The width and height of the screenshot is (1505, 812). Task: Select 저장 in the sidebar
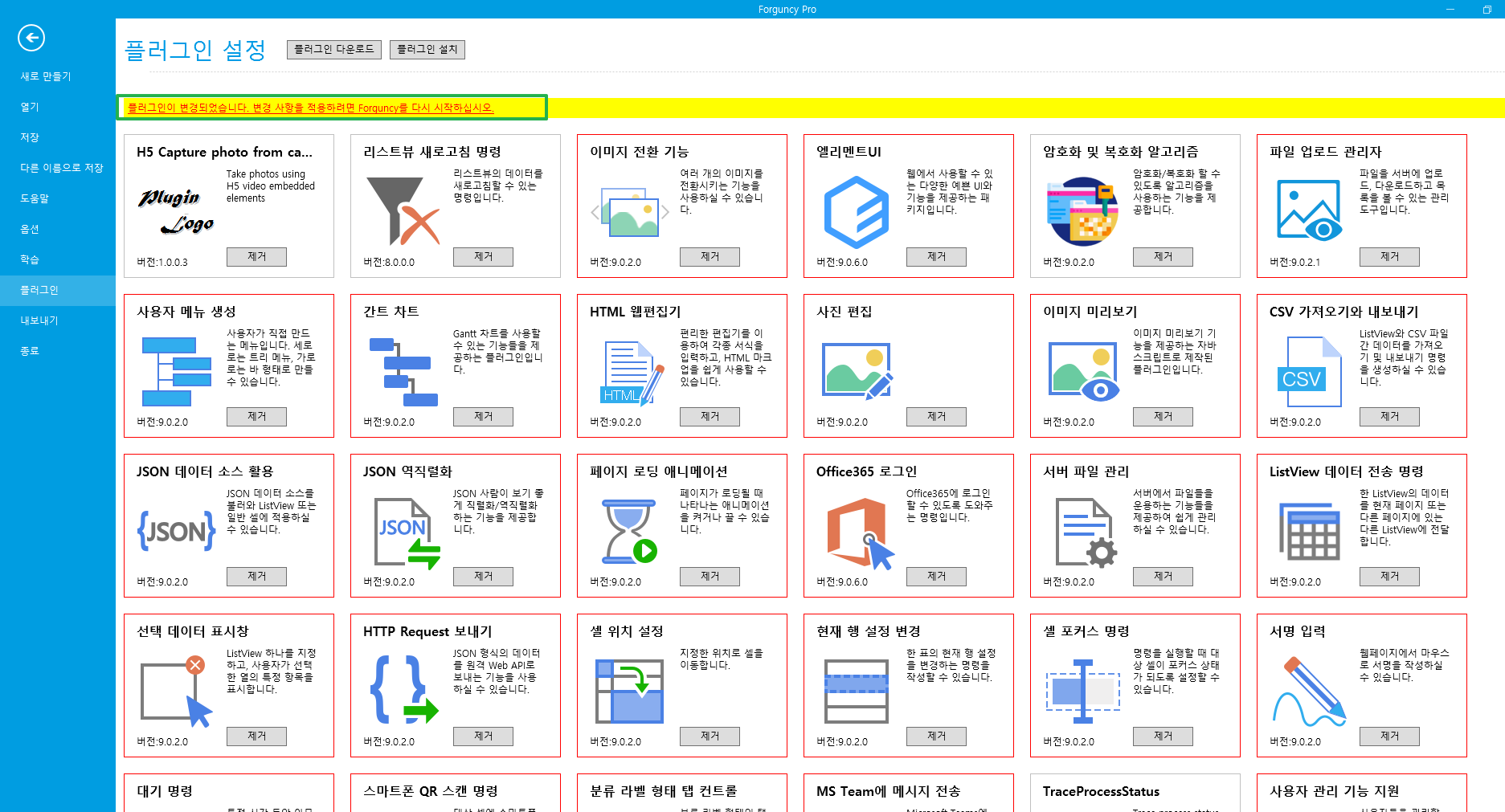[58, 137]
